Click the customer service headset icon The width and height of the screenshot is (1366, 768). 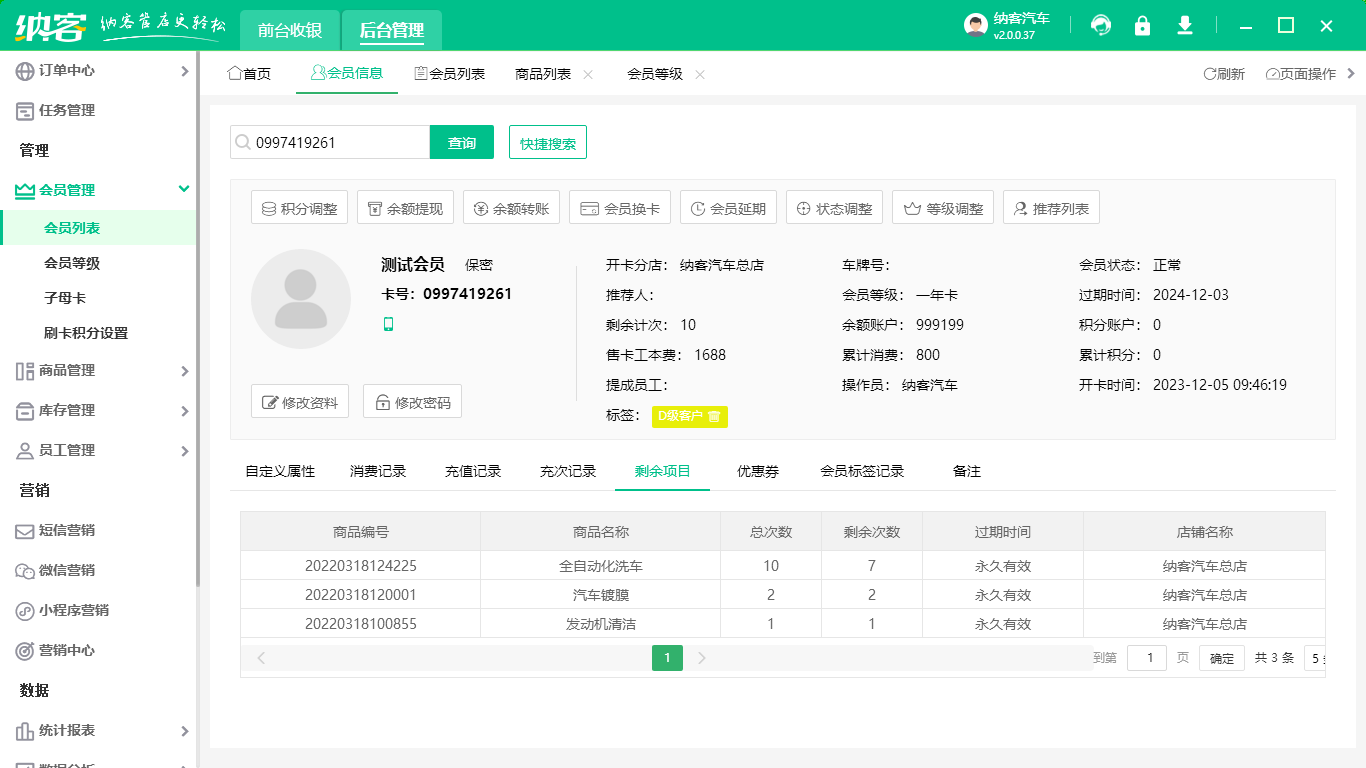1100,25
